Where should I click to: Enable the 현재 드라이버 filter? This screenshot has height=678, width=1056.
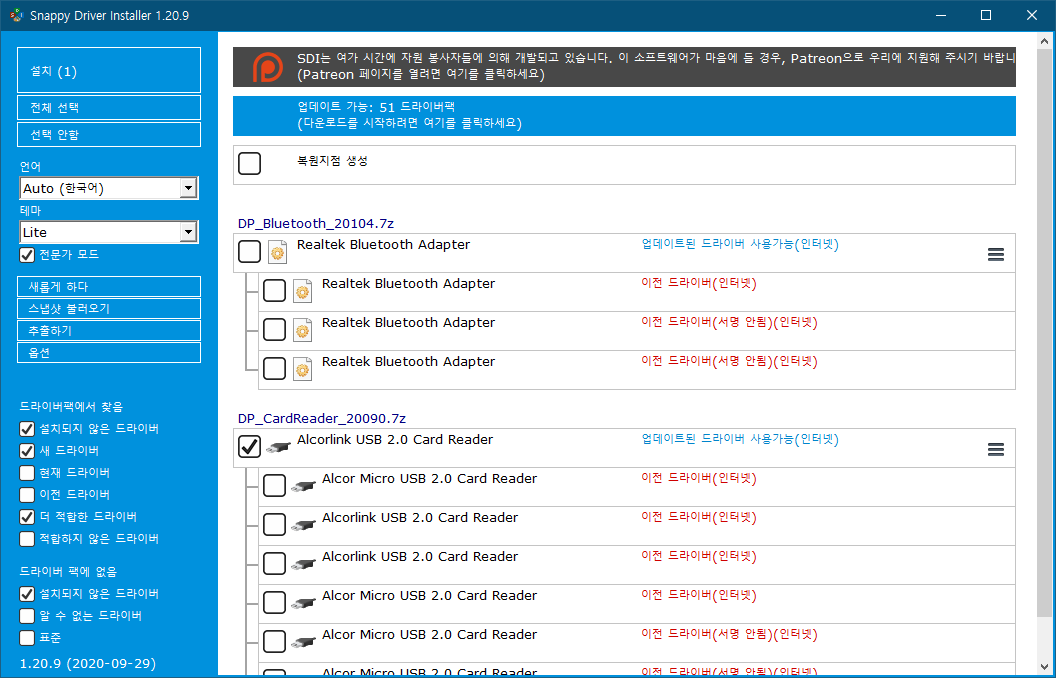point(27,473)
